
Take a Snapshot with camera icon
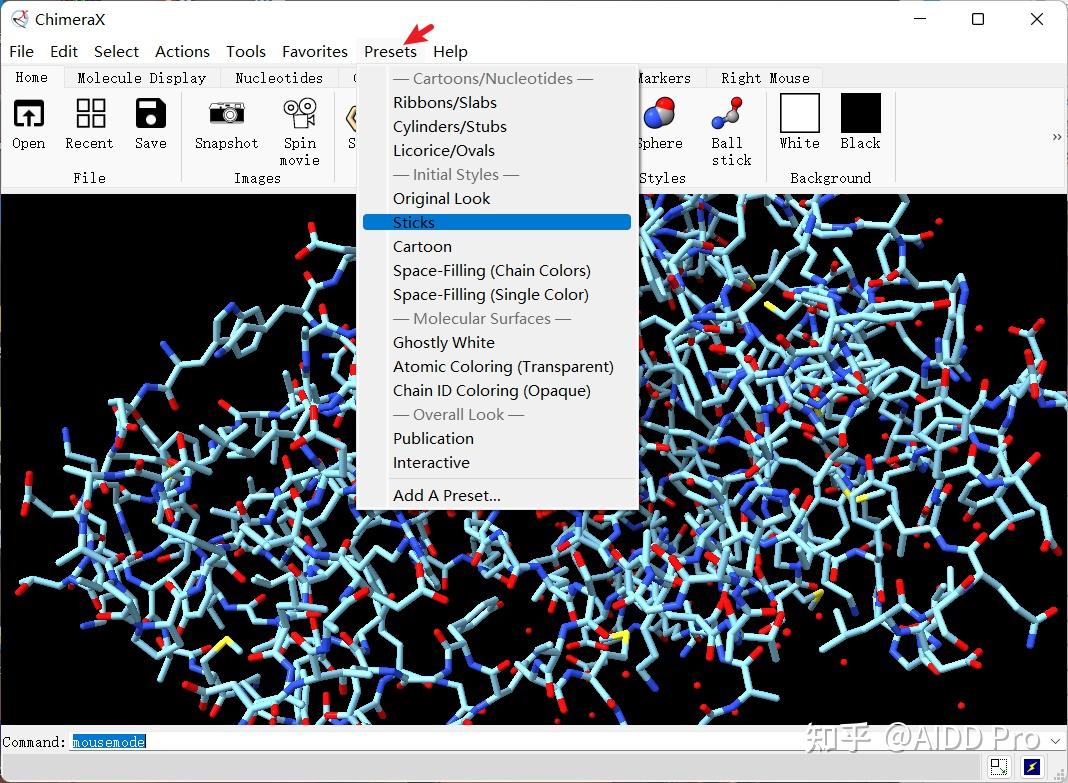pyautogui.click(x=227, y=115)
